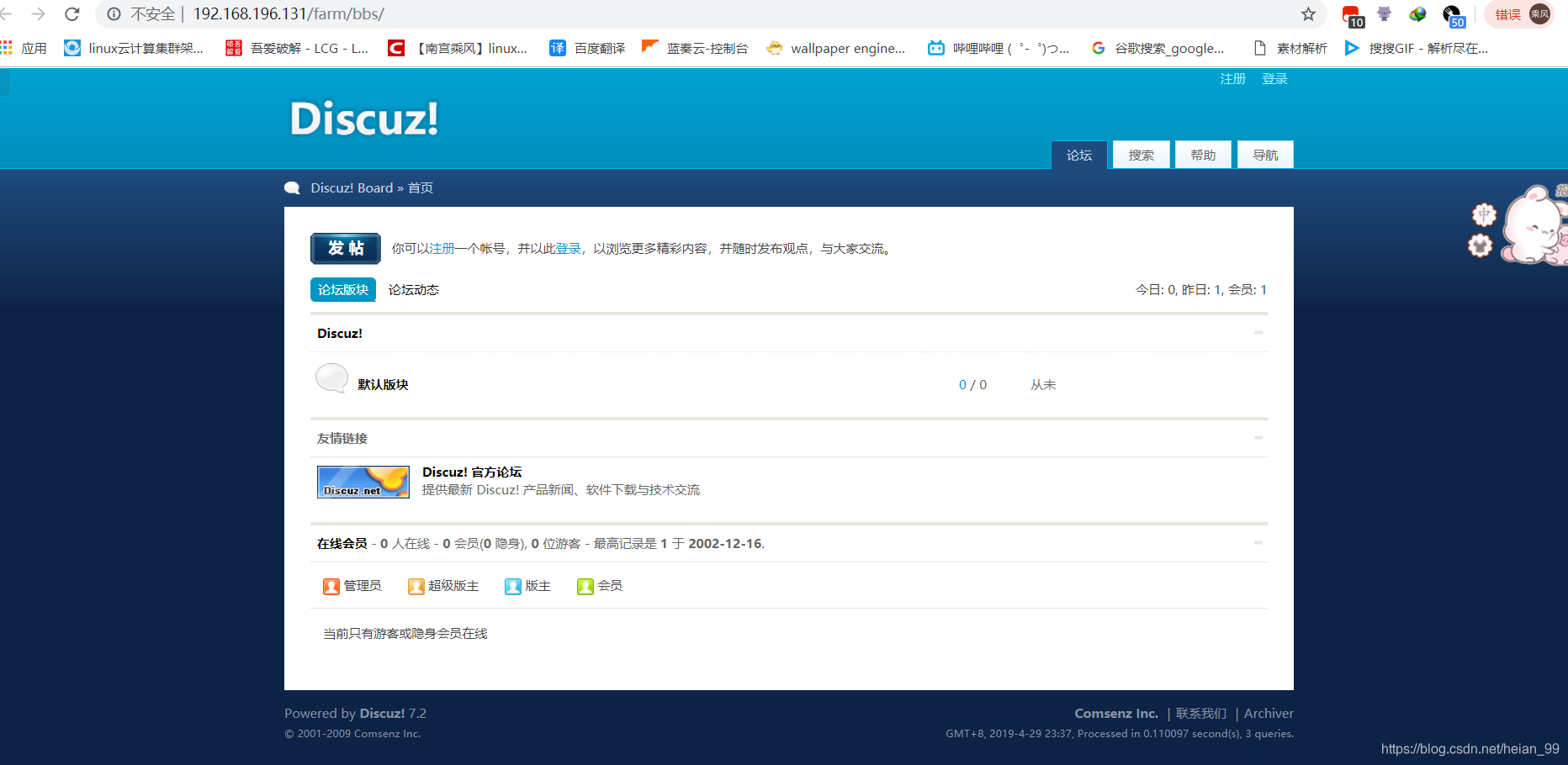Open the extension icon with badge 50
This screenshot has height=765, width=1568.
point(1453,15)
